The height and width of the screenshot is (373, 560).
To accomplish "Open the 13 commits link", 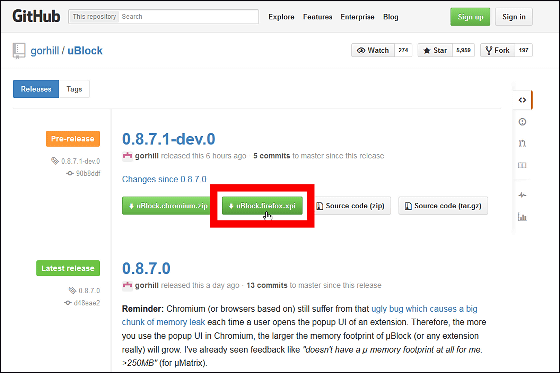I will (x=267, y=285).
